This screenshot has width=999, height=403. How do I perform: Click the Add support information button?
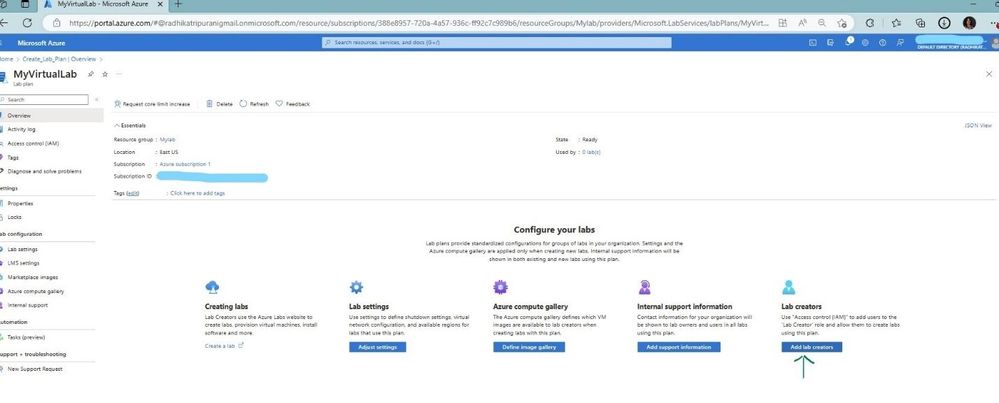pos(679,347)
